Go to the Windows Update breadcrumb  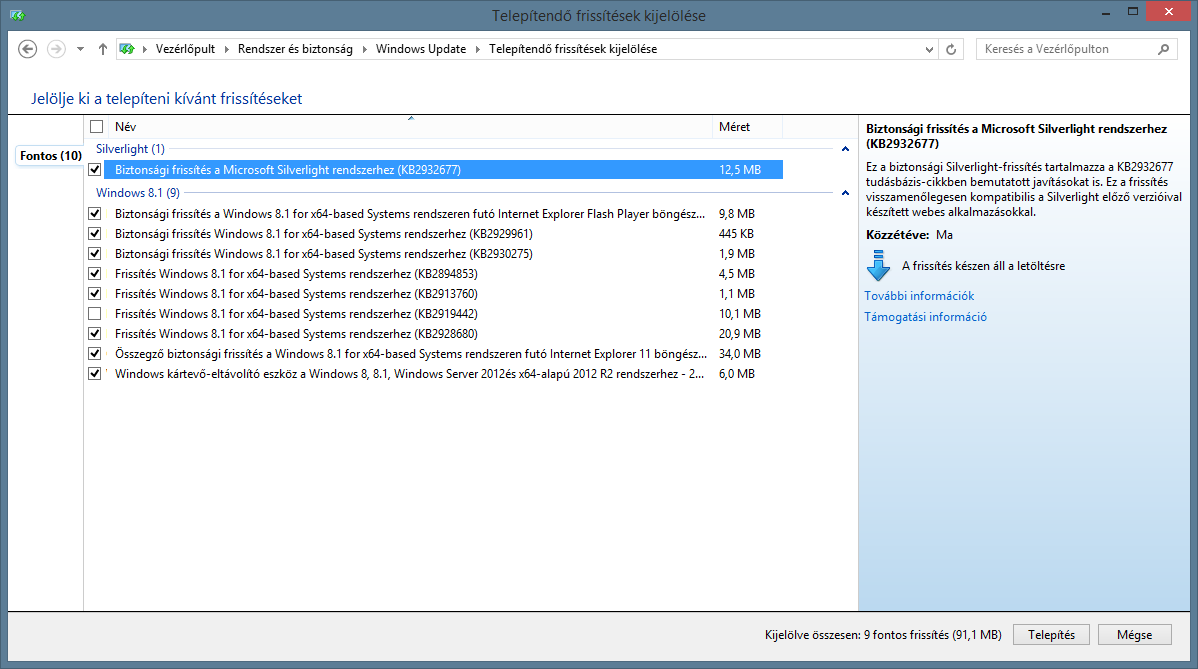coord(421,49)
